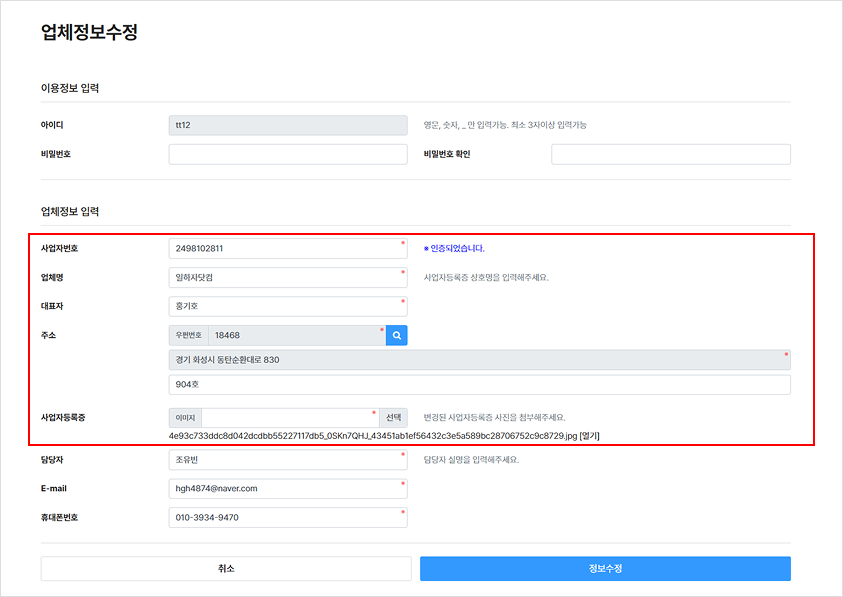Focus the 비밀번호 확인 confirm field
The image size is (843, 597).
pos(671,154)
